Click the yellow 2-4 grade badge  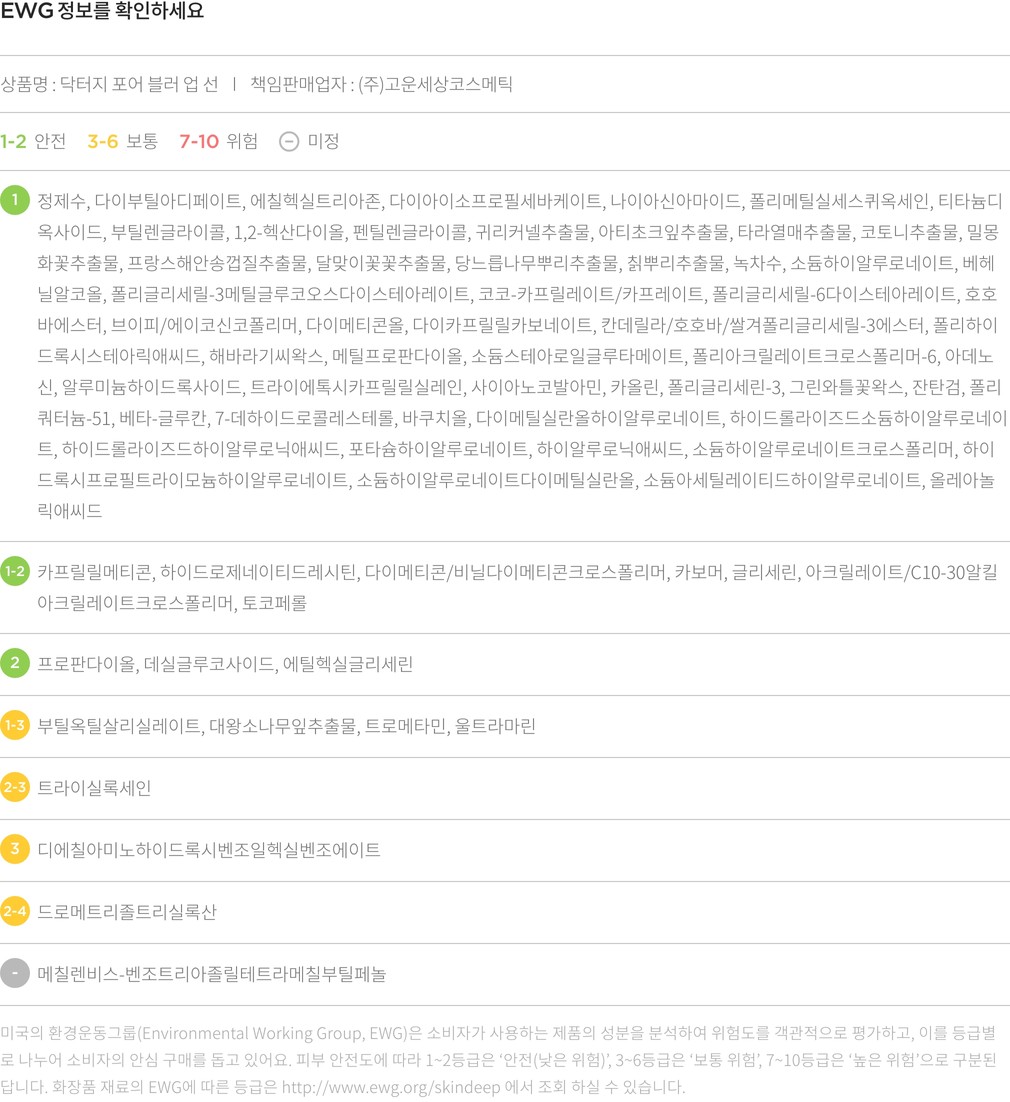(15, 912)
